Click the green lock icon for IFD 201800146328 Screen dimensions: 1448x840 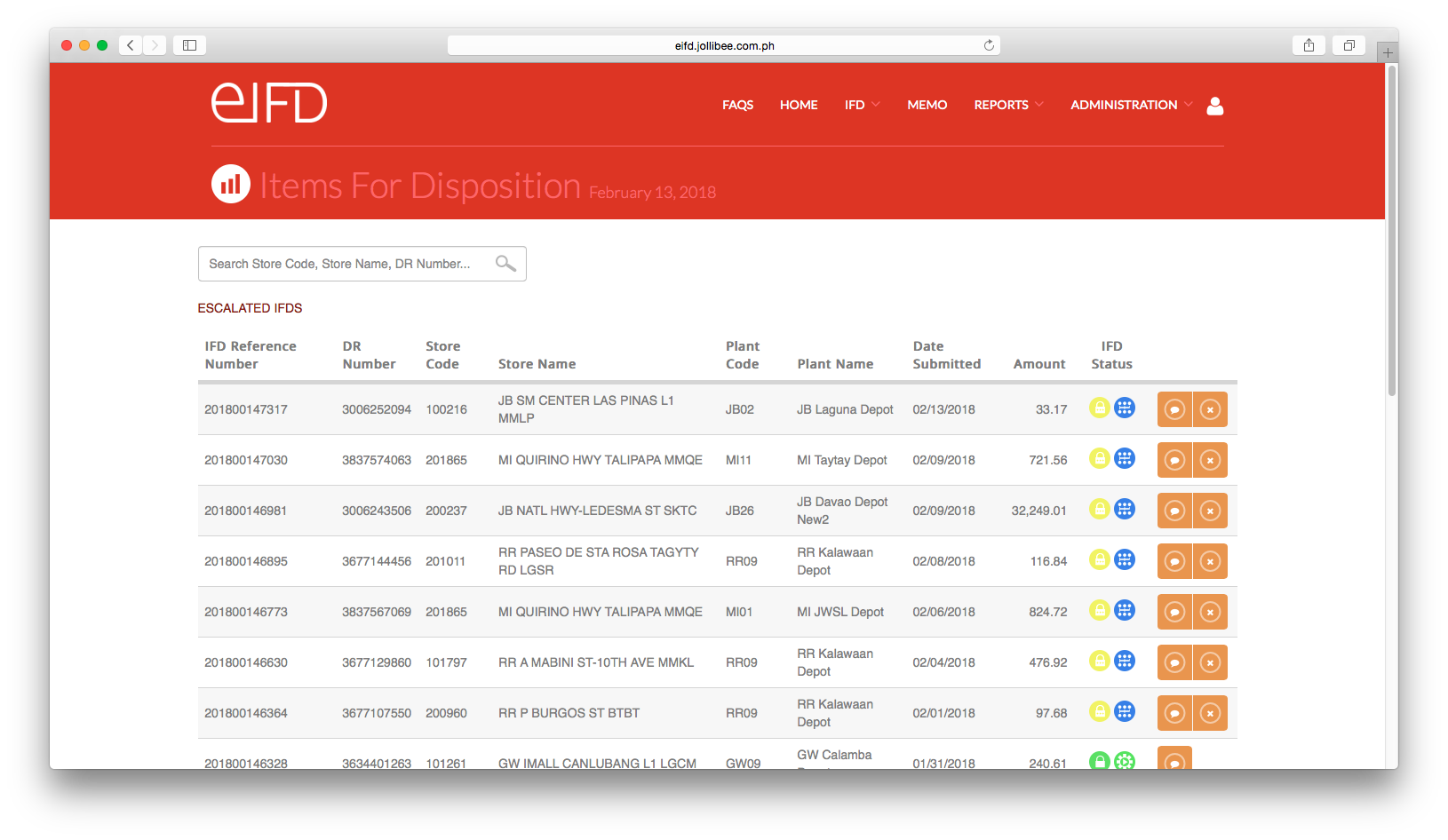point(1100,761)
